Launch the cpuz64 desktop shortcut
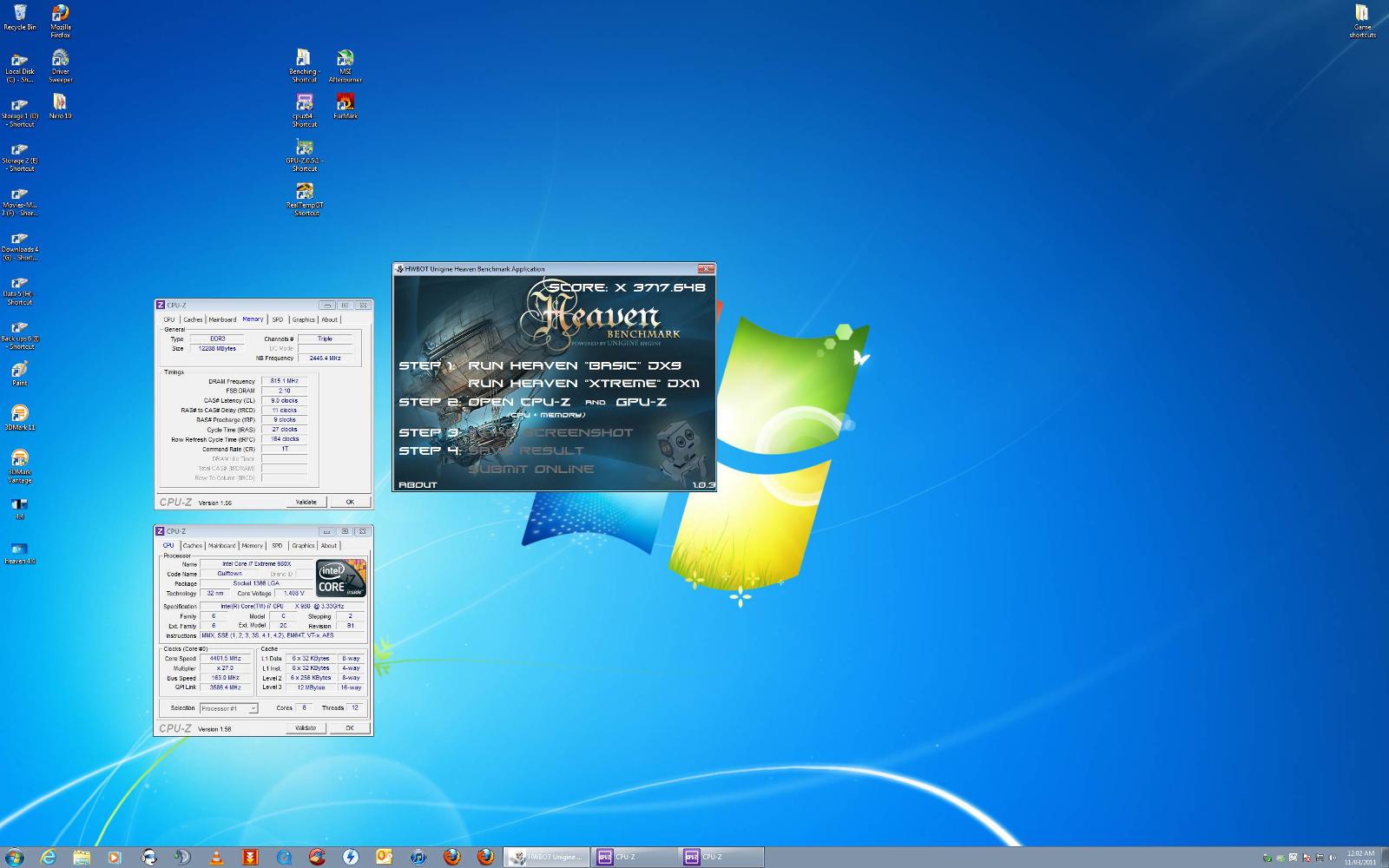The image size is (1389, 868). [x=304, y=110]
